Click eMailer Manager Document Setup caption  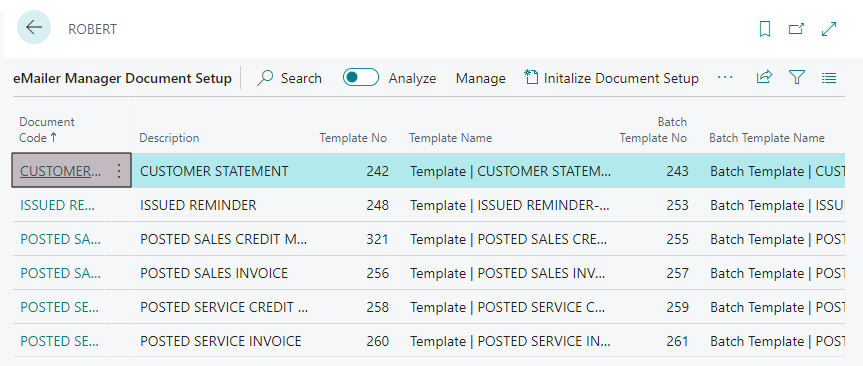[122, 79]
